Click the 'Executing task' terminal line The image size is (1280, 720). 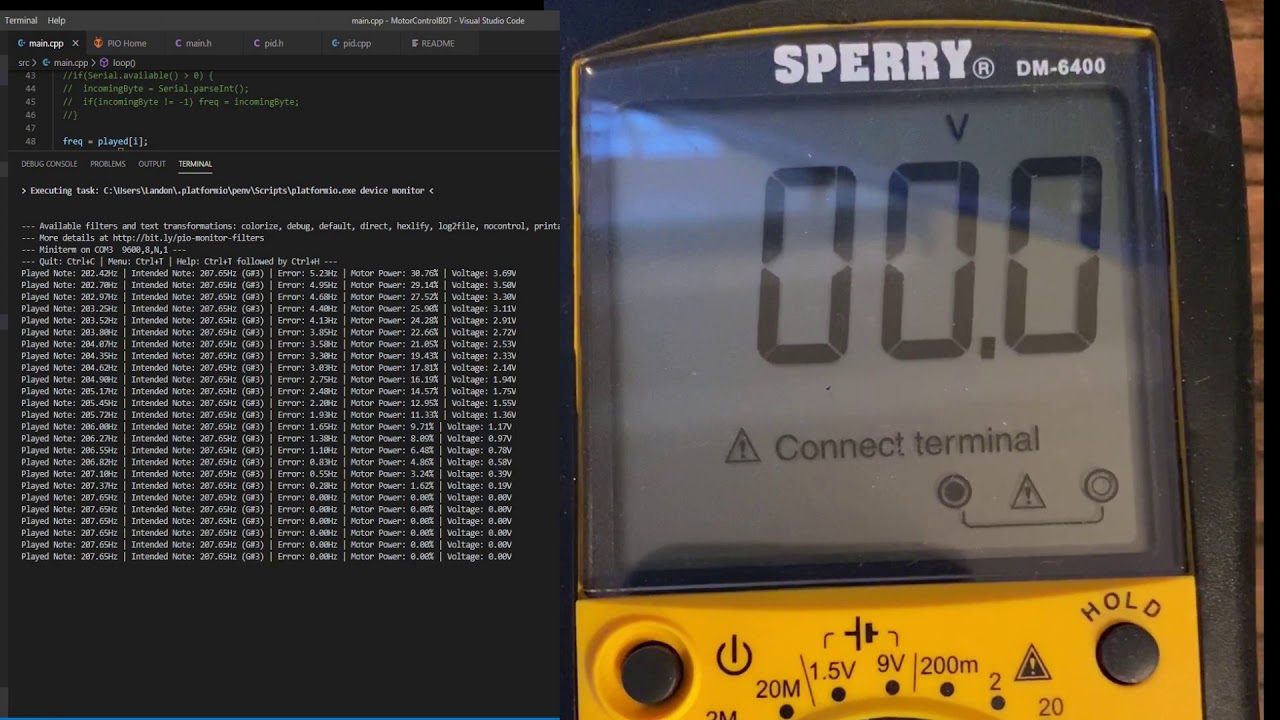tap(228, 190)
